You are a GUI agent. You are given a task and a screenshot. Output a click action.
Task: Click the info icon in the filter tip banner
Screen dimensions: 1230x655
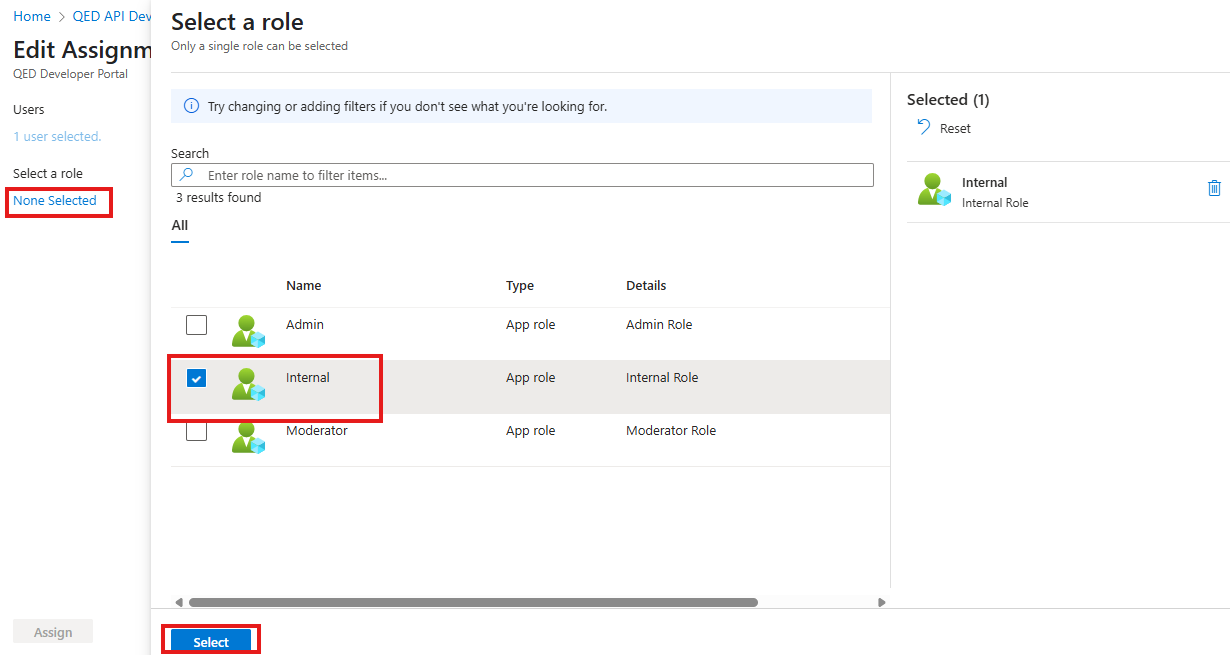point(192,106)
